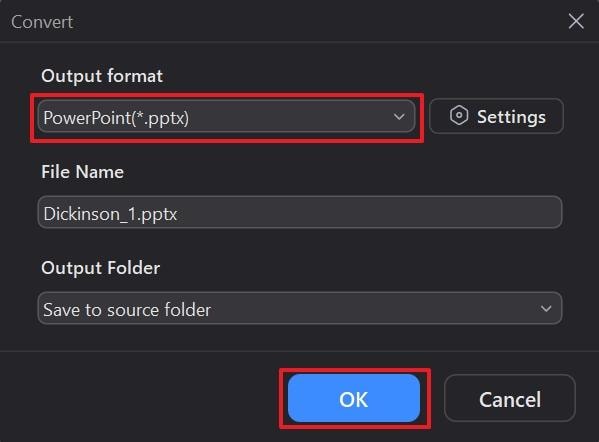The height and width of the screenshot is (442, 599).
Task: Focus the File Name input field
Action: pyautogui.click(x=300, y=212)
